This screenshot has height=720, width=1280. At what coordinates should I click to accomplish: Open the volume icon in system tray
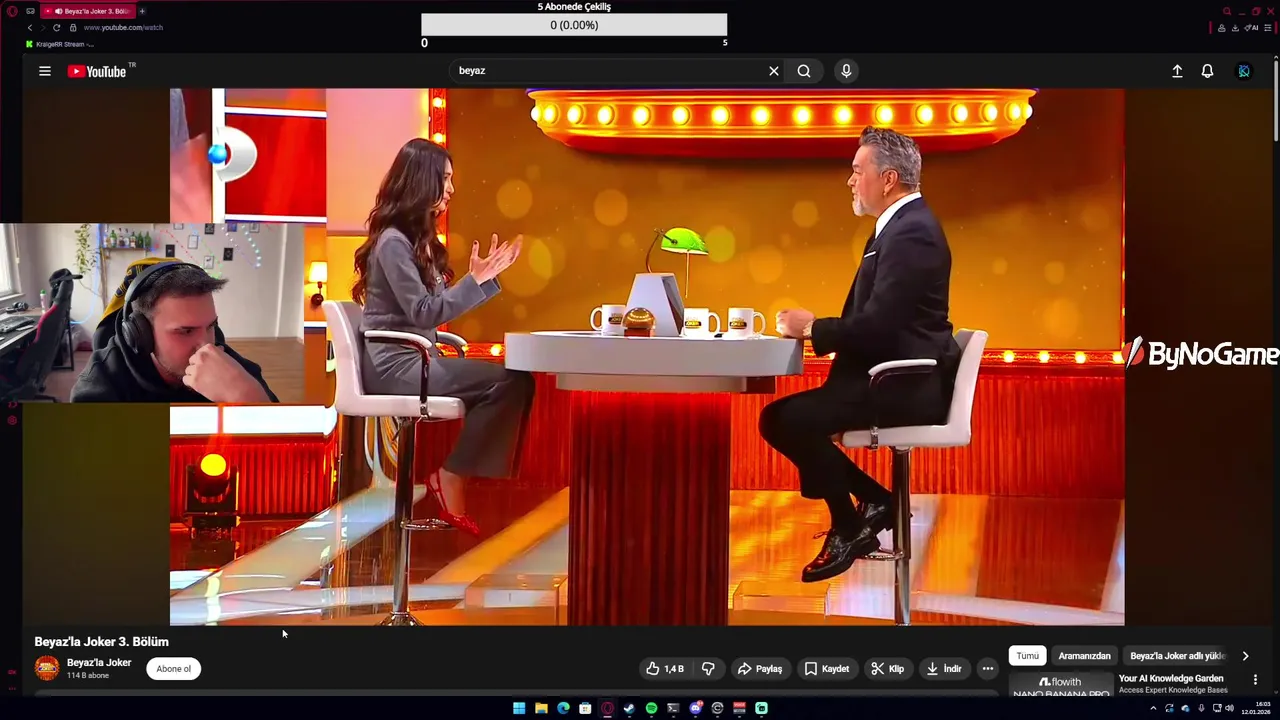click(1229, 708)
